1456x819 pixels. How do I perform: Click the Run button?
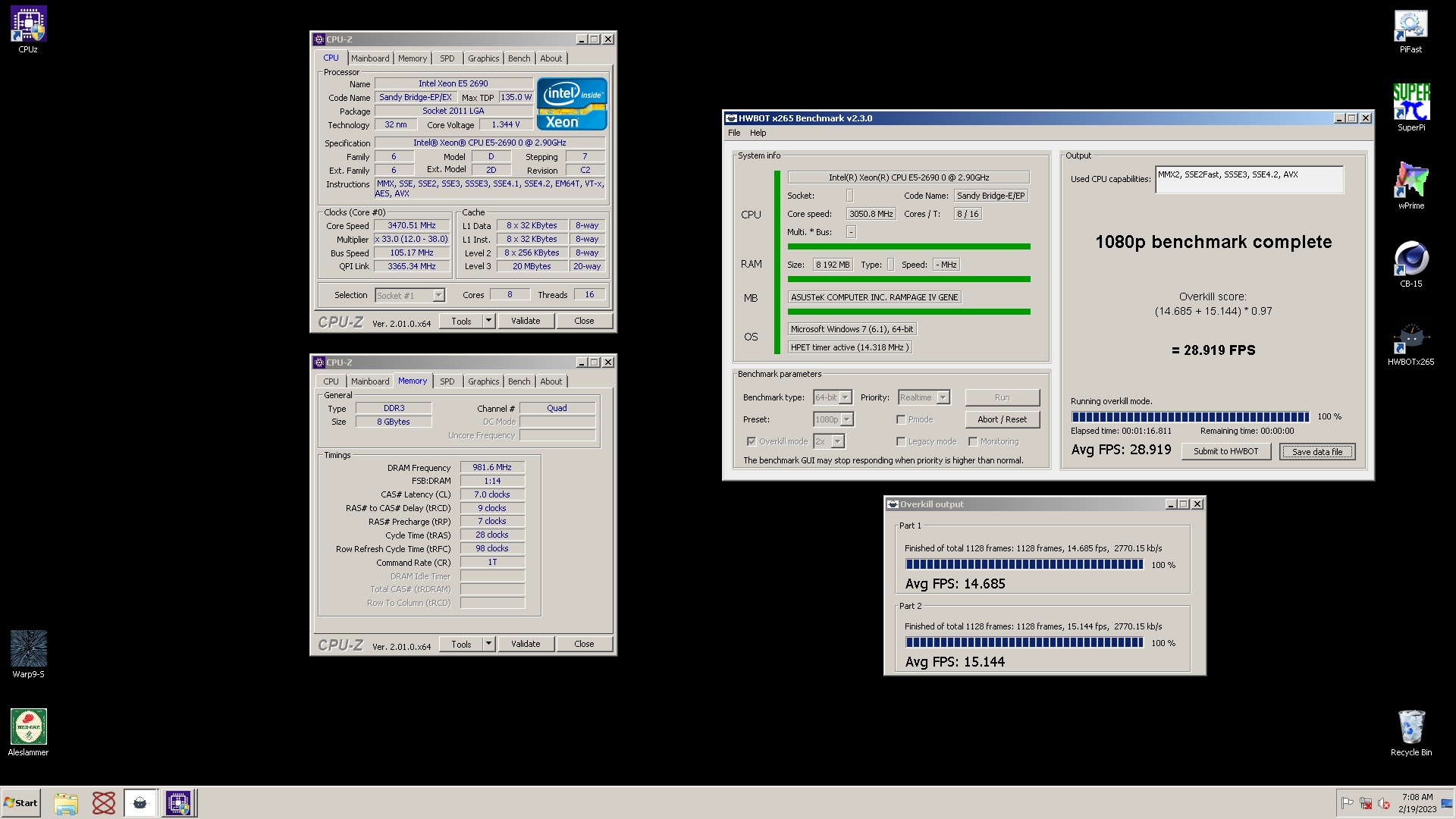tap(1002, 397)
